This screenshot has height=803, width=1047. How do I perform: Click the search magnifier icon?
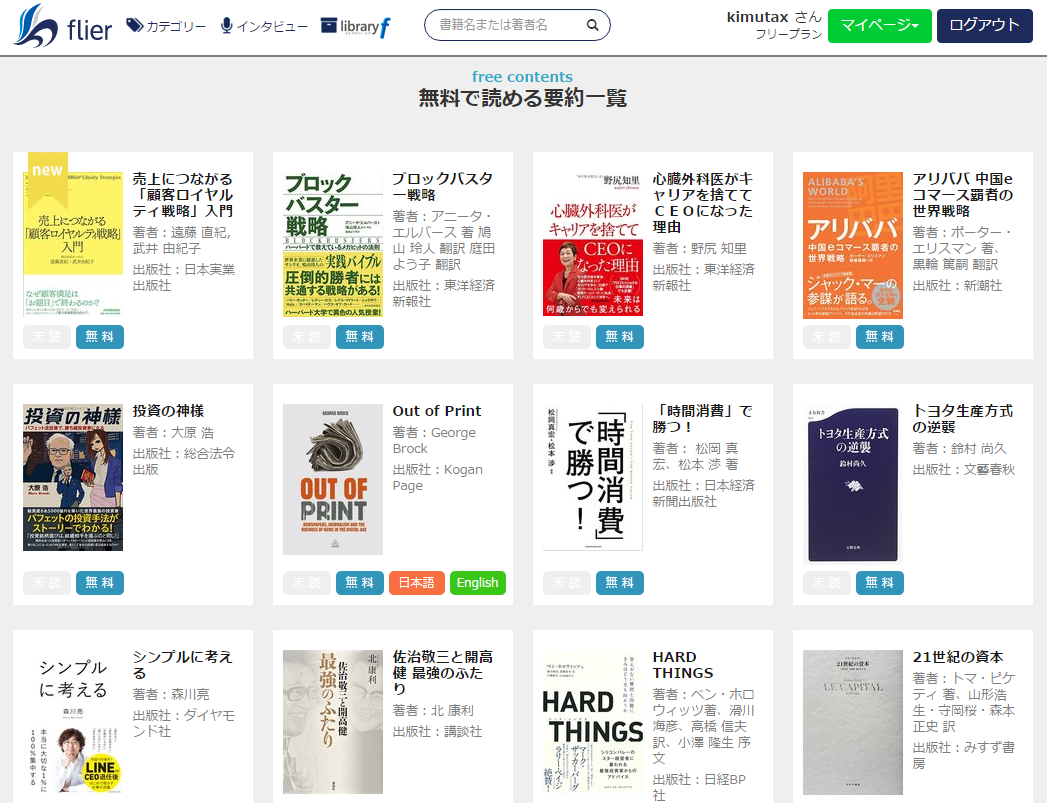pos(592,25)
